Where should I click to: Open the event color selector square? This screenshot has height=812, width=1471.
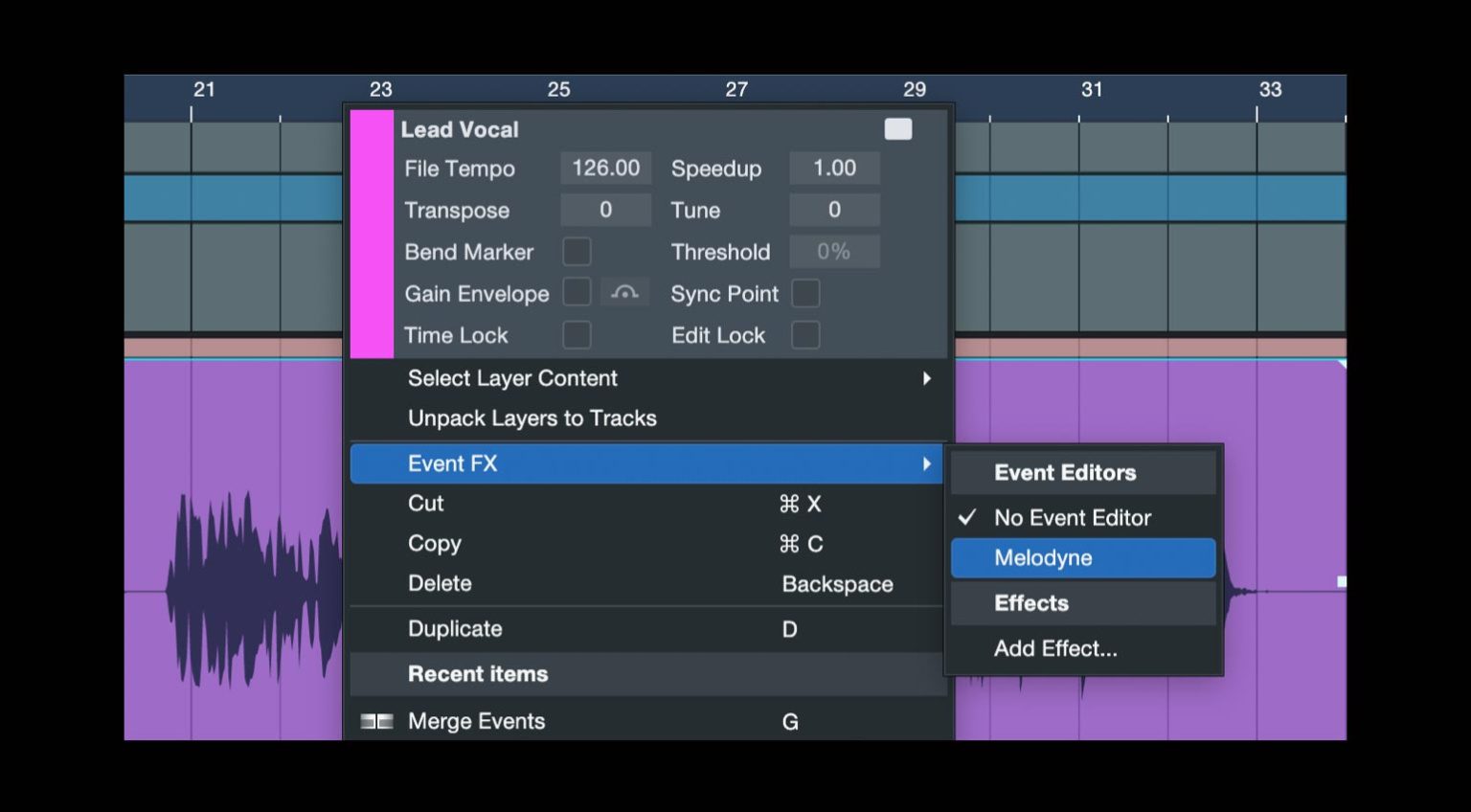tap(898, 127)
